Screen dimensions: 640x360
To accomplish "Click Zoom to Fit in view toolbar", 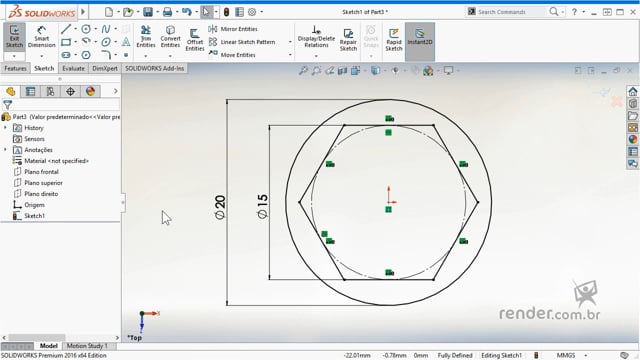I will tap(302, 71).
